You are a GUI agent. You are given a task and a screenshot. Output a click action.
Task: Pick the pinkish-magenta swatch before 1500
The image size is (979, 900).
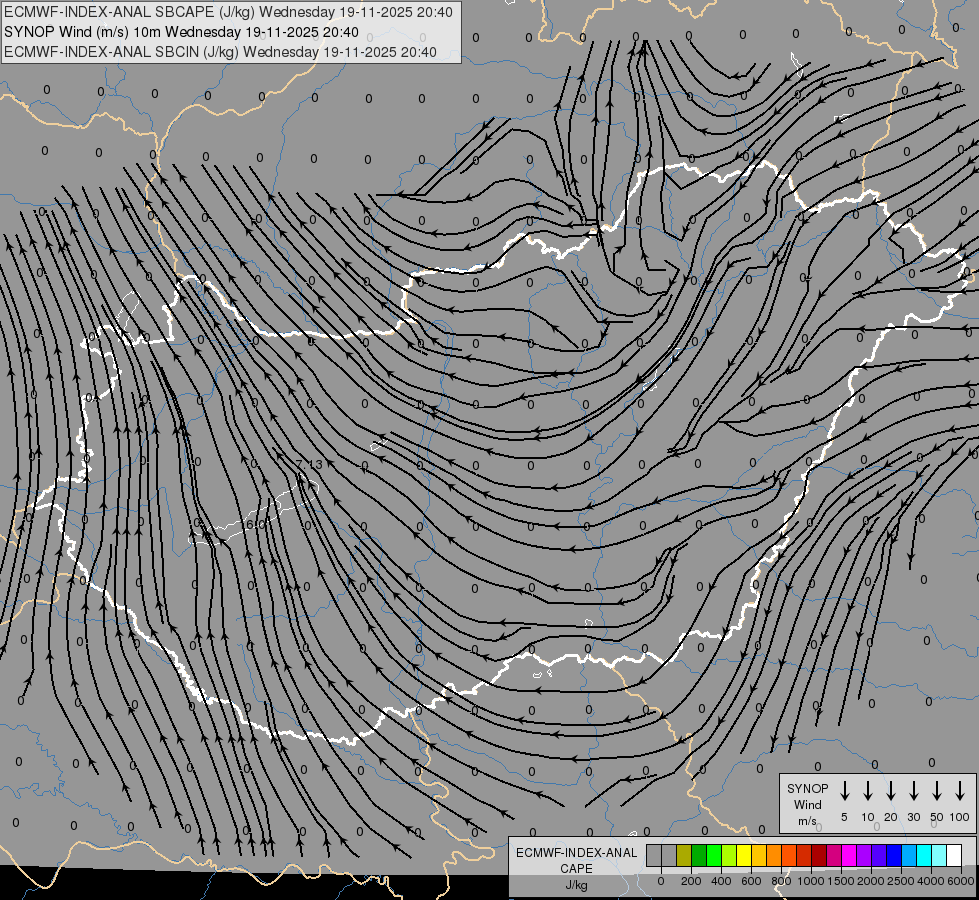click(834, 855)
